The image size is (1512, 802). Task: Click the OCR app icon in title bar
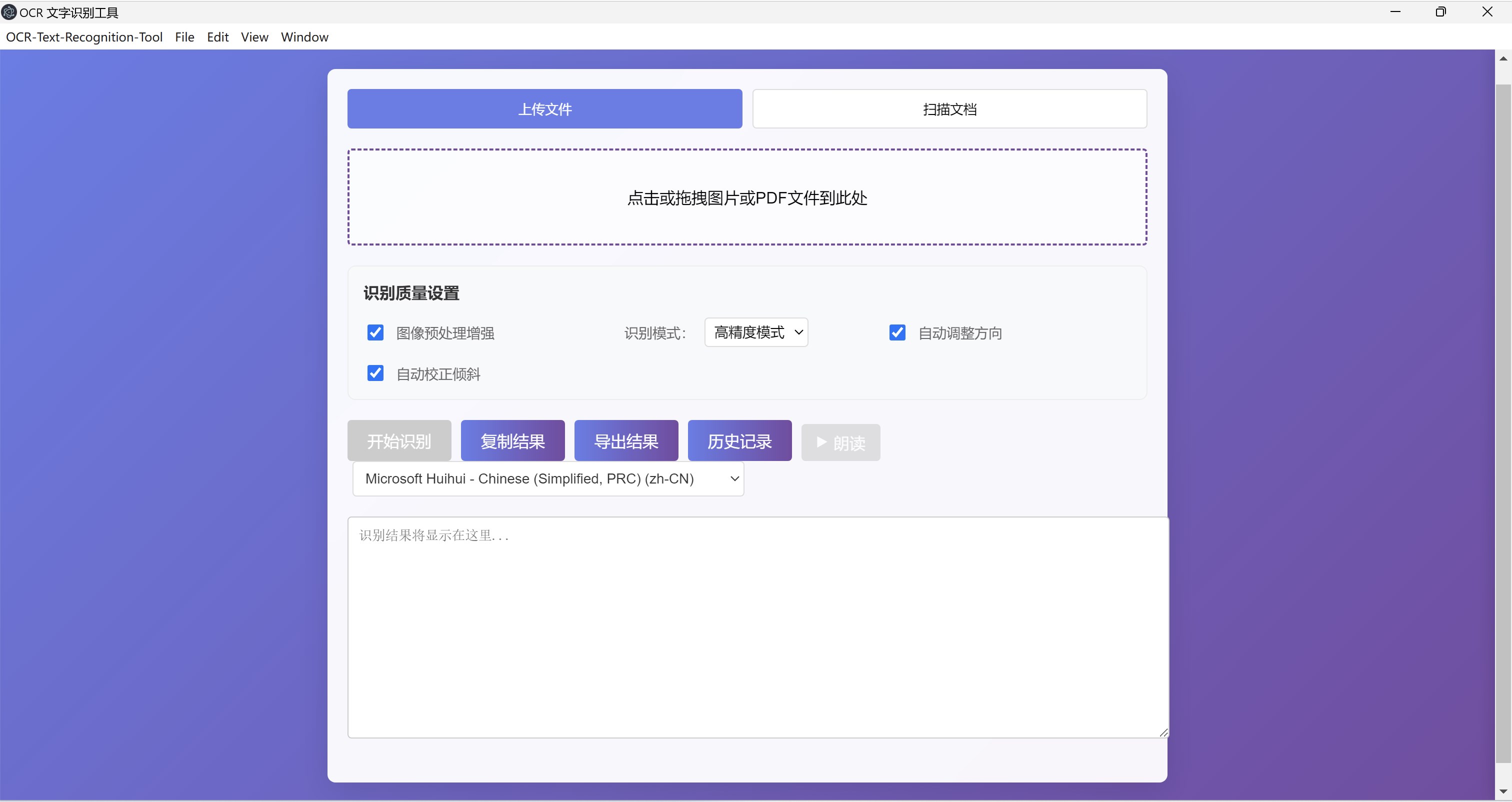9,11
